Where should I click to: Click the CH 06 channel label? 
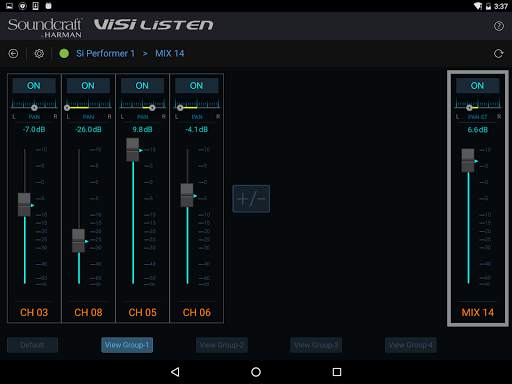click(x=197, y=312)
